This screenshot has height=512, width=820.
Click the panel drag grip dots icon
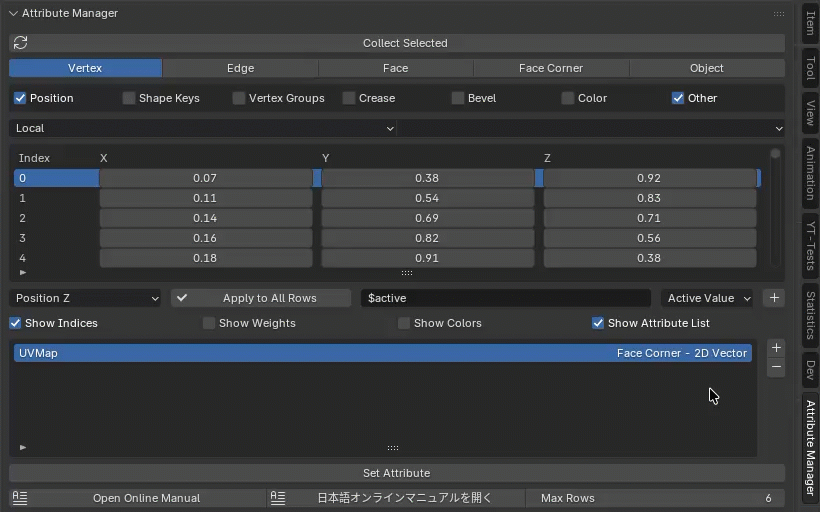[x=778, y=14]
